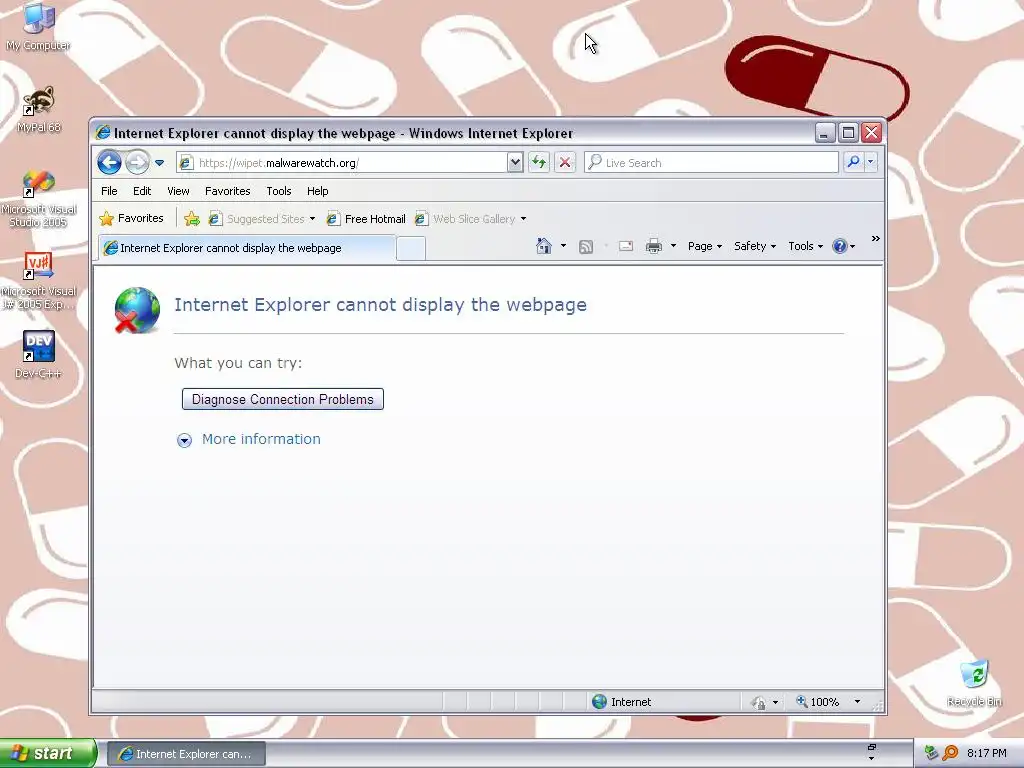This screenshot has width=1024, height=768.
Task: Open the Tools command bar menu
Action: (805, 246)
